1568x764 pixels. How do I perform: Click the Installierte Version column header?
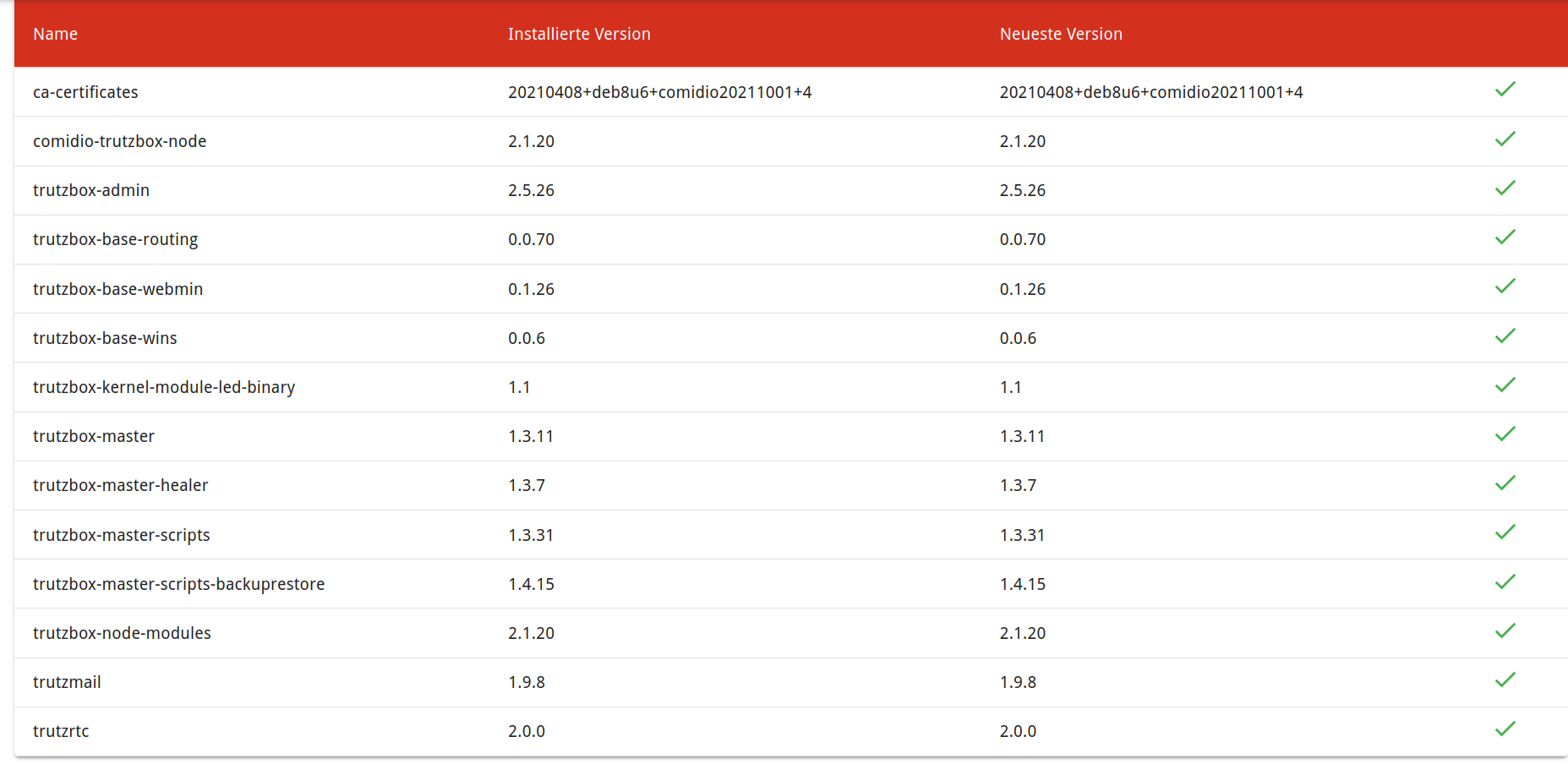[x=579, y=34]
